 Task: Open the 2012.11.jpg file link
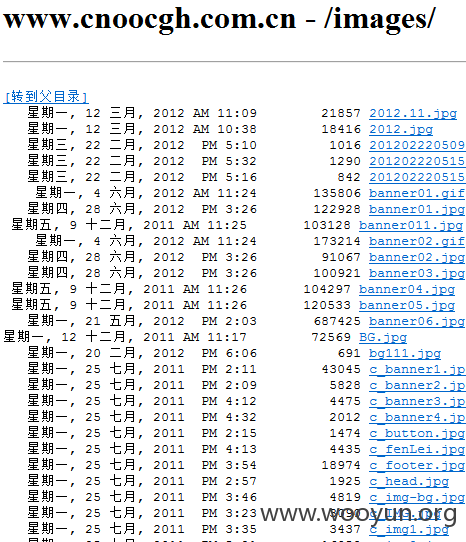coord(413,113)
